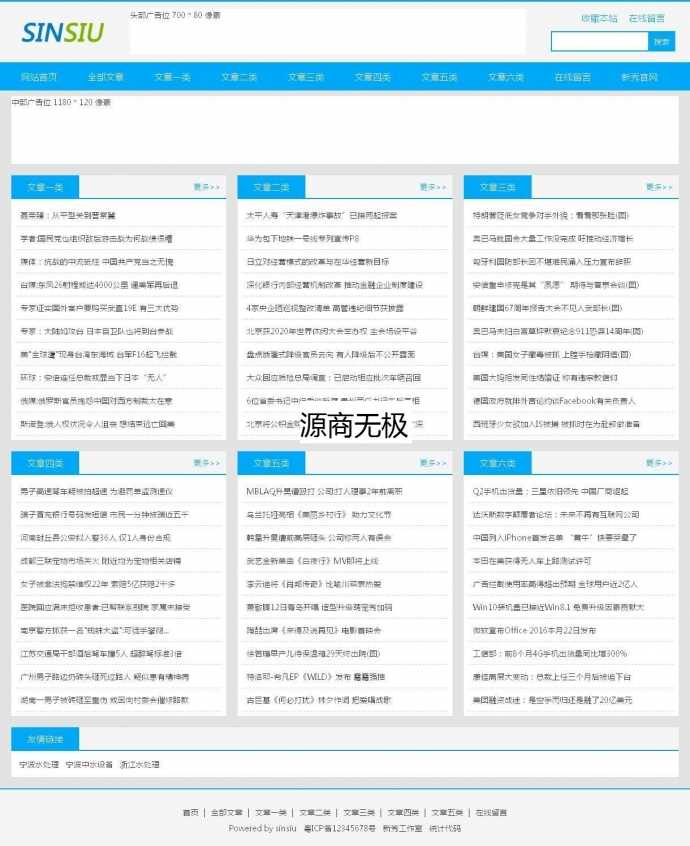
Task: Click 文章二类 in the footer links
Action: [x=315, y=813]
